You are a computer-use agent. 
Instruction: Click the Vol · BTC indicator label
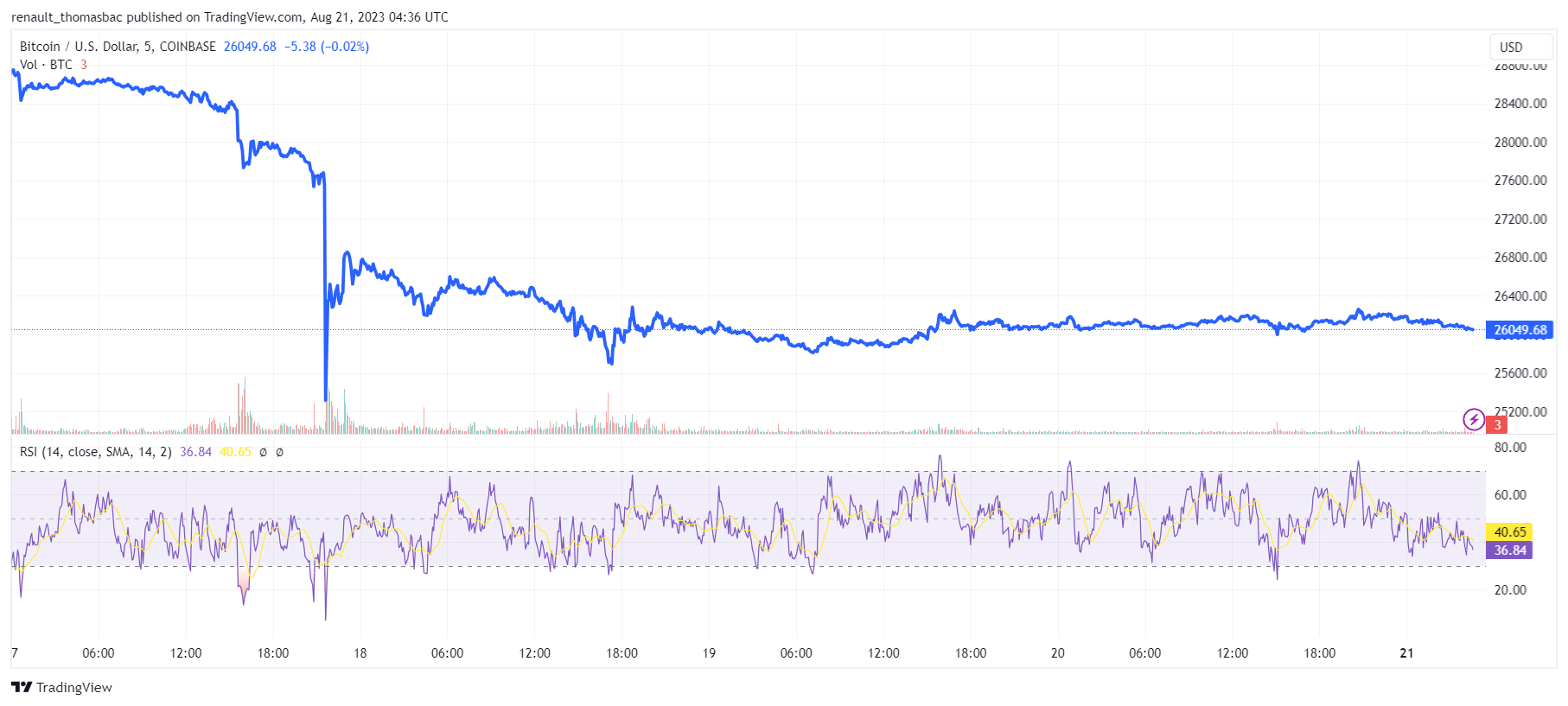pos(46,65)
